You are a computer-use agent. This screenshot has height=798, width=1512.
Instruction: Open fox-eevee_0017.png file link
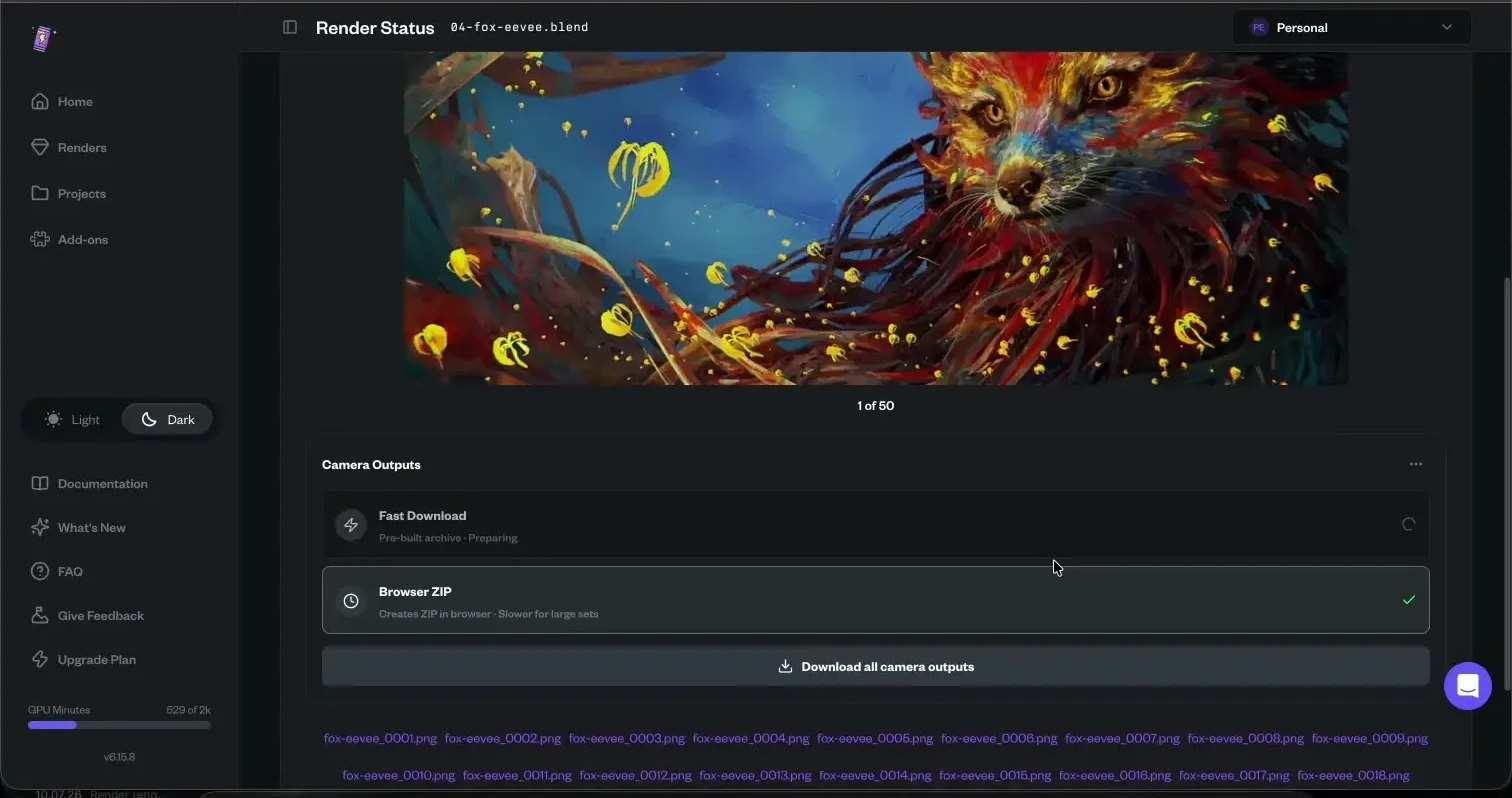(x=1234, y=775)
